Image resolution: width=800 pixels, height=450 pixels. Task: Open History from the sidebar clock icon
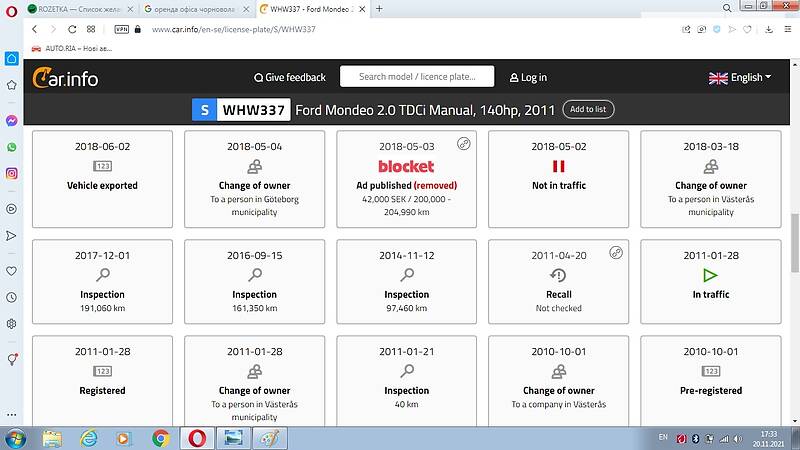(11, 297)
